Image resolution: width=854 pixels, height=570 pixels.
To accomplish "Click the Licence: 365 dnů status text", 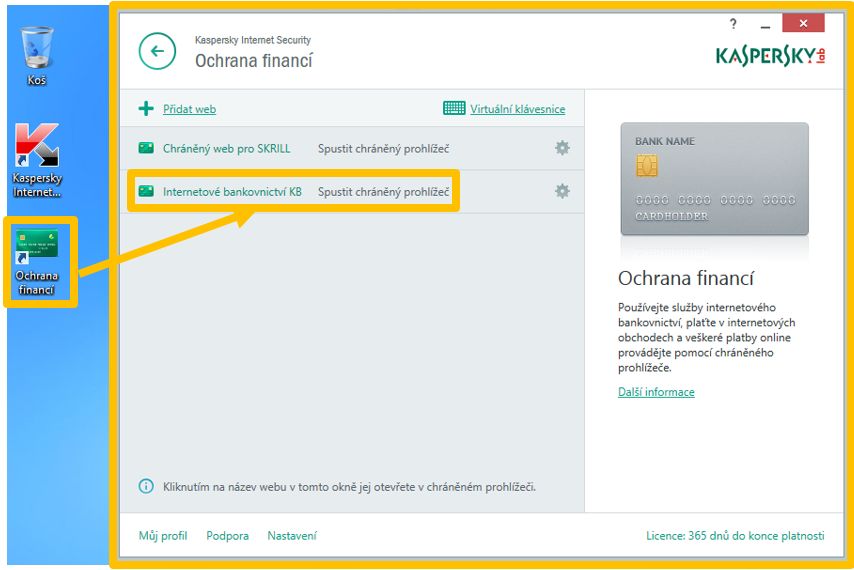I will (735, 536).
